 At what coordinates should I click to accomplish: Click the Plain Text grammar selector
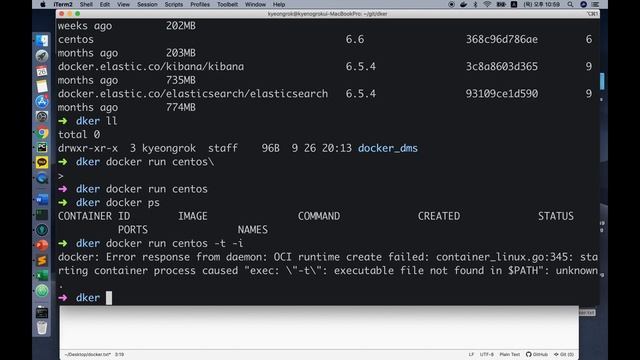(x=510, y=355)
